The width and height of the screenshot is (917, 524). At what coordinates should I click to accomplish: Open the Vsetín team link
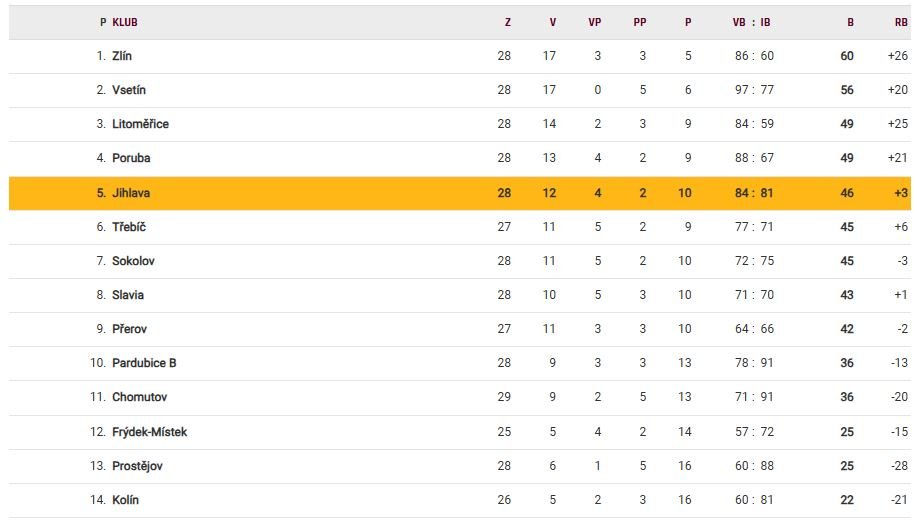[129, 90]
